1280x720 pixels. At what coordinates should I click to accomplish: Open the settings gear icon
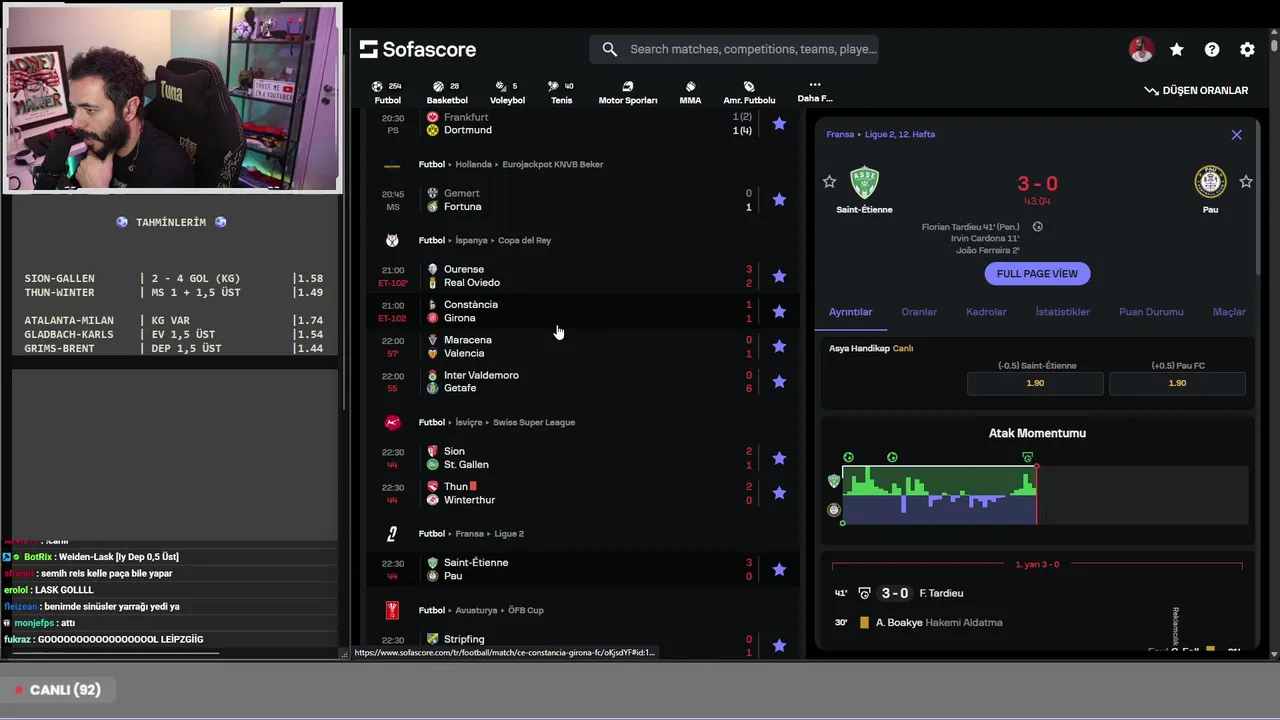click(1247, 49)
